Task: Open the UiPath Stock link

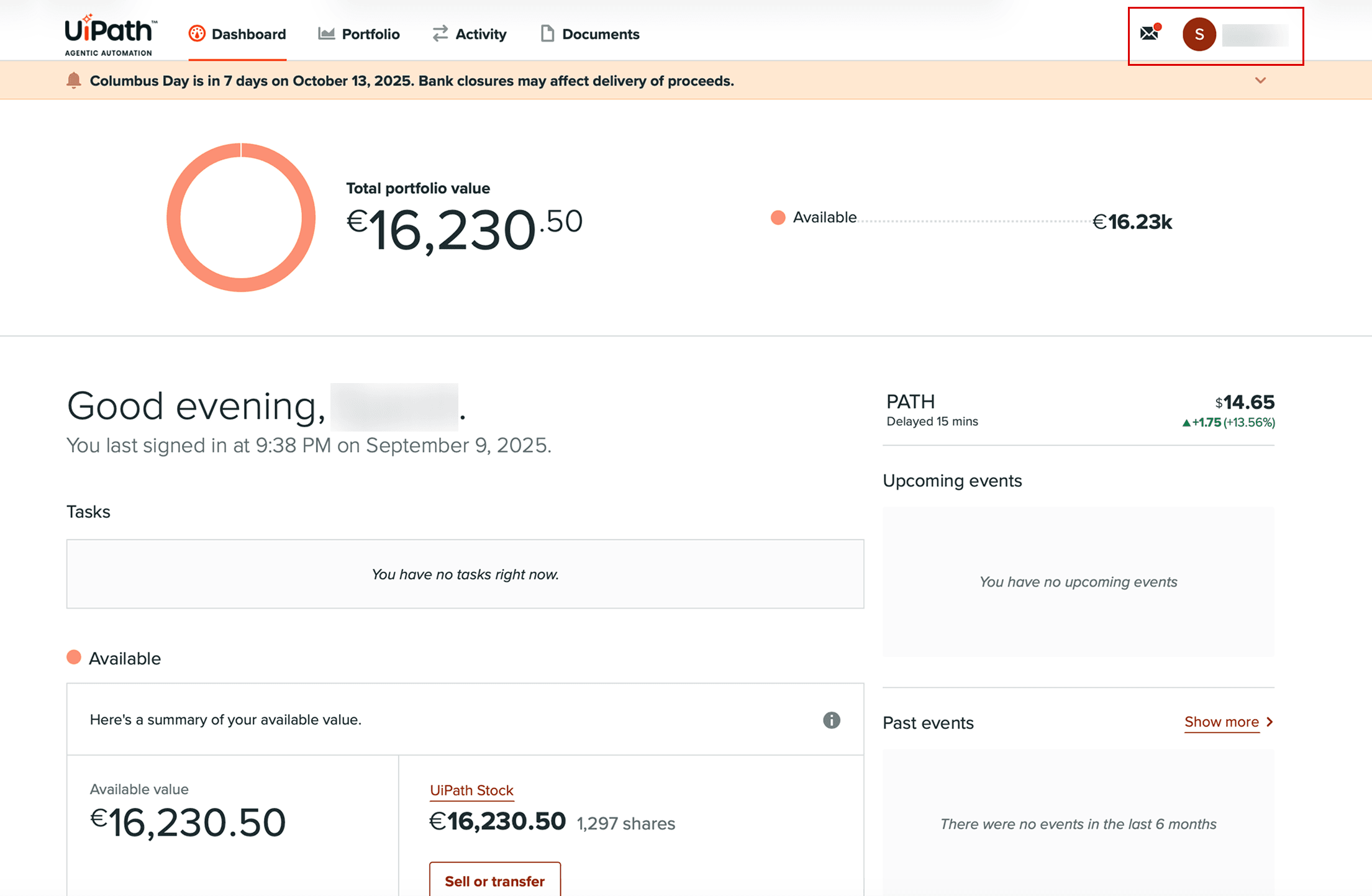Action: tap(471, 790)
